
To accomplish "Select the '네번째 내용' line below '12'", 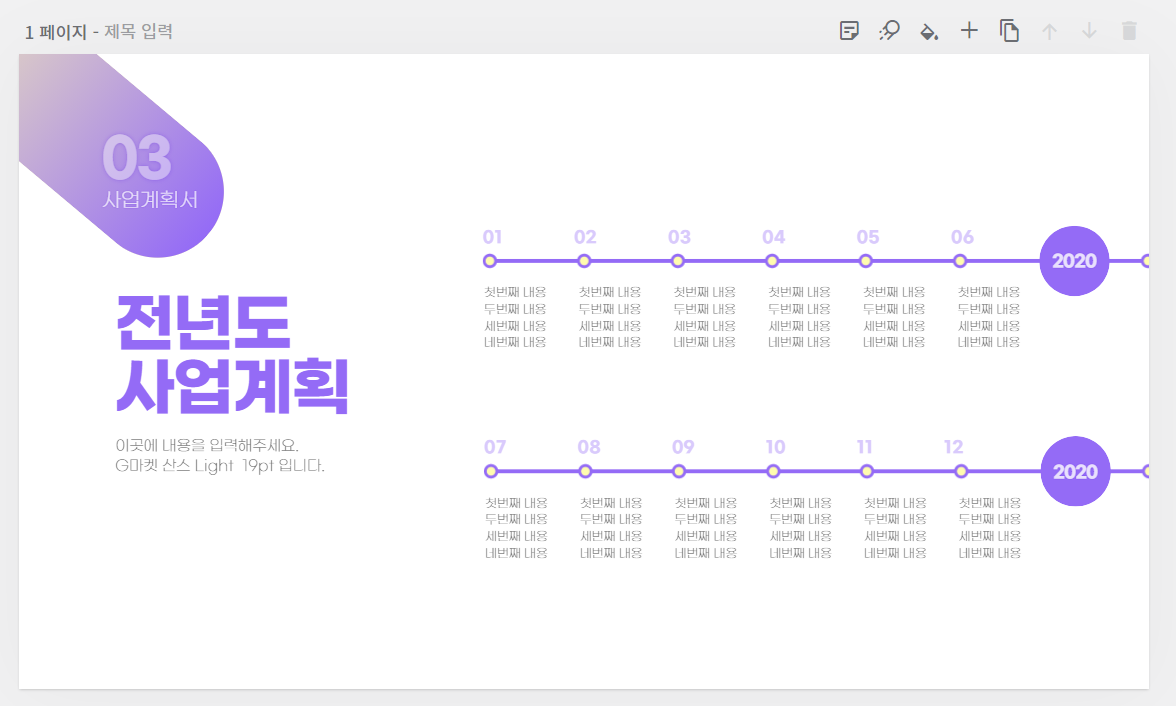I will pos(990,553).
